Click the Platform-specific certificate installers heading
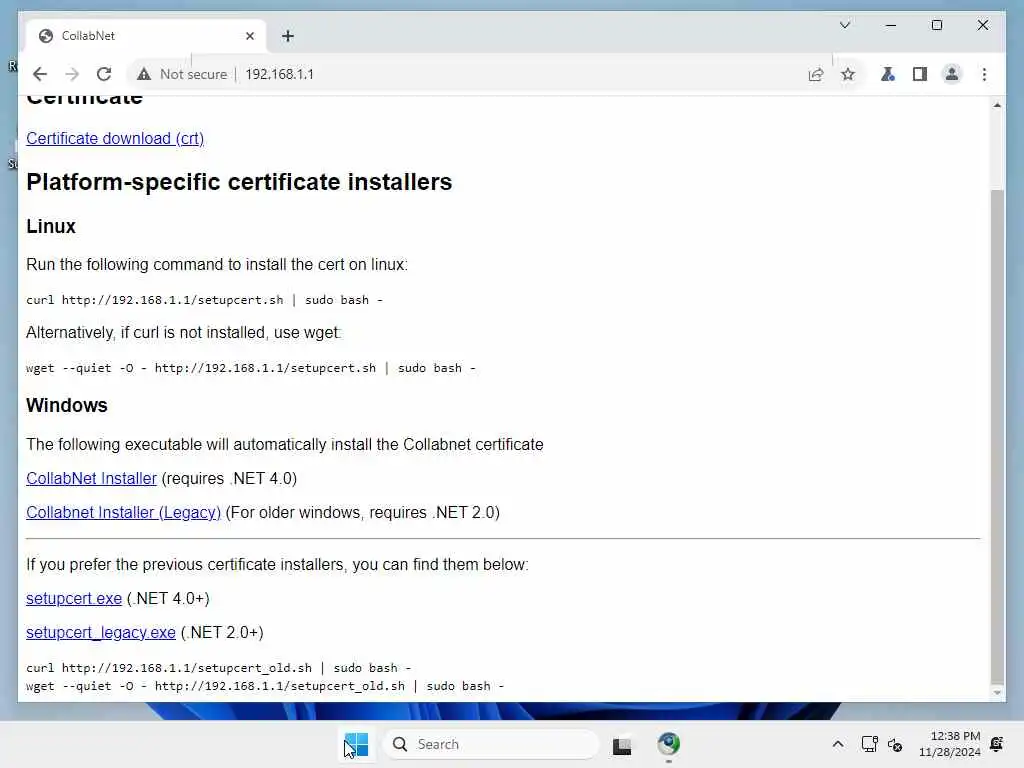Screen dimensions: 1024x768 tap(239, 182)
